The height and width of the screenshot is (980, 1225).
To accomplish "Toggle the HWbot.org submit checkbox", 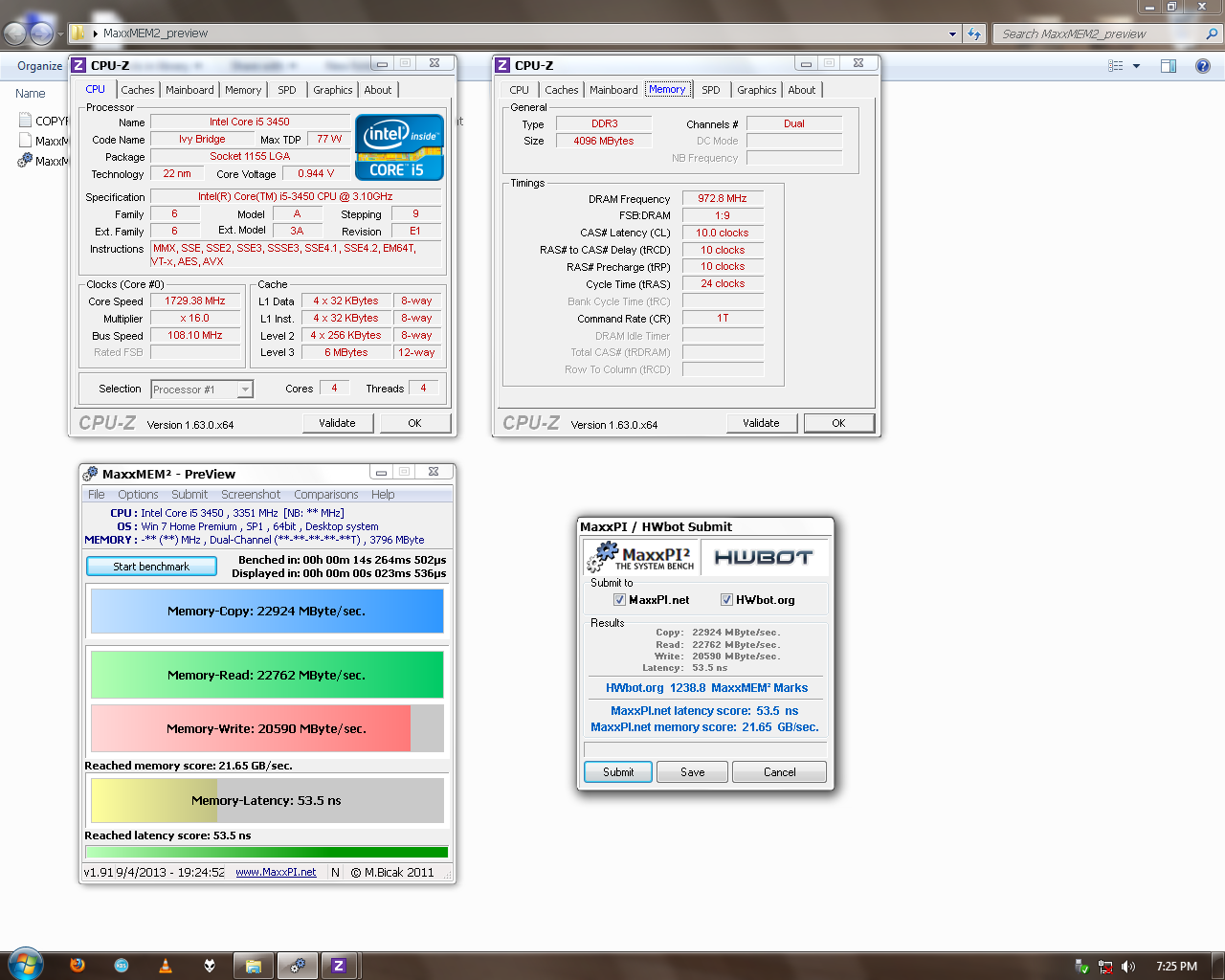I will 726,600.
